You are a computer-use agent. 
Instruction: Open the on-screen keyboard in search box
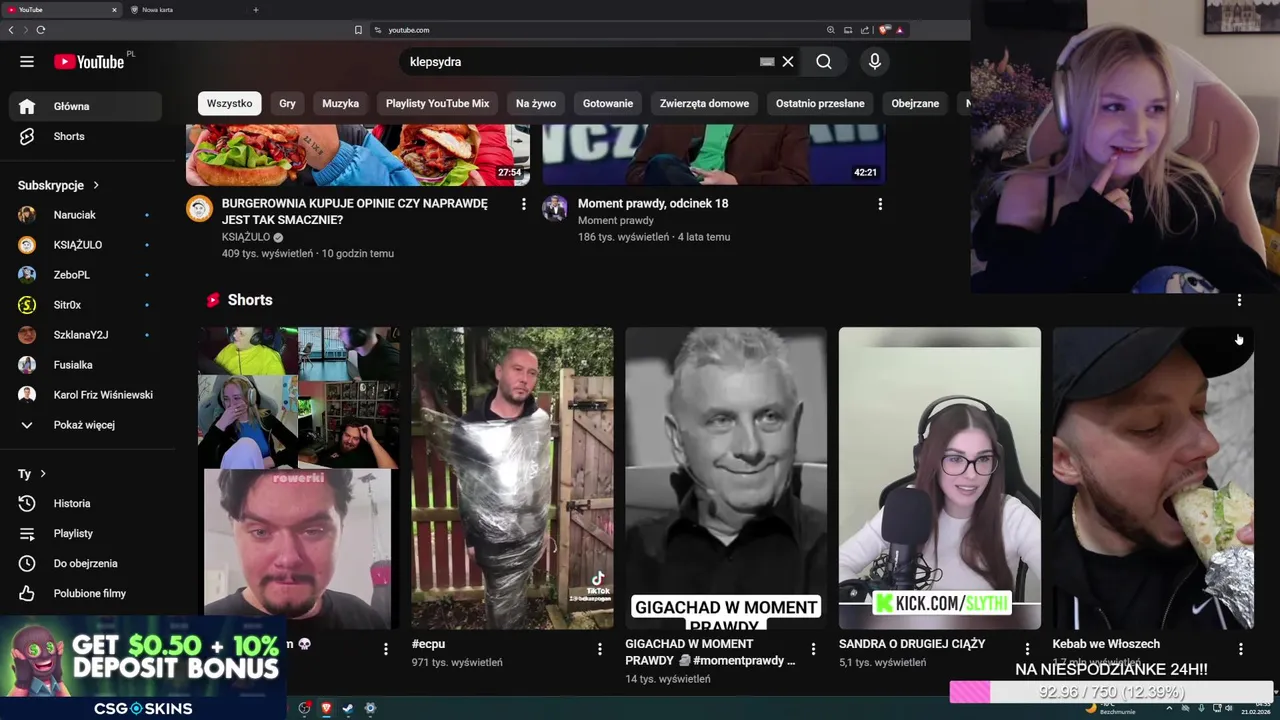coord(767,62)
